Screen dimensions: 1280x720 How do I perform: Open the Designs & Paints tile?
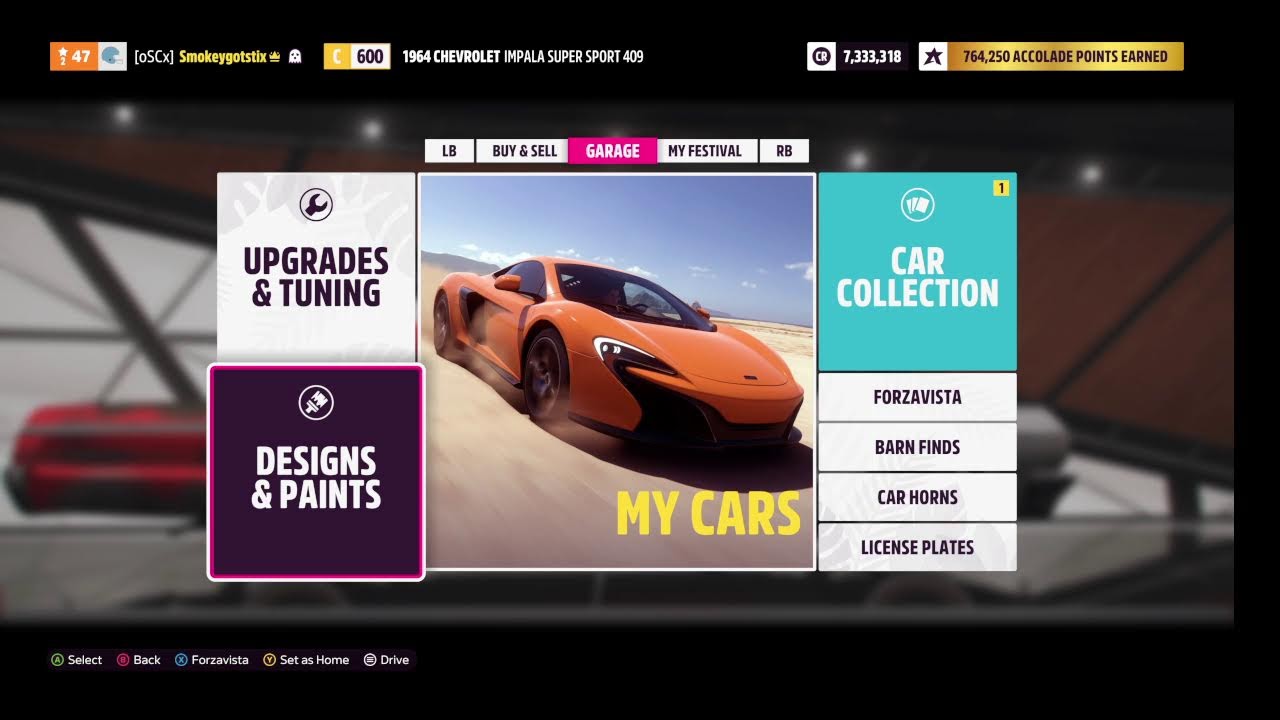(316, 472)
